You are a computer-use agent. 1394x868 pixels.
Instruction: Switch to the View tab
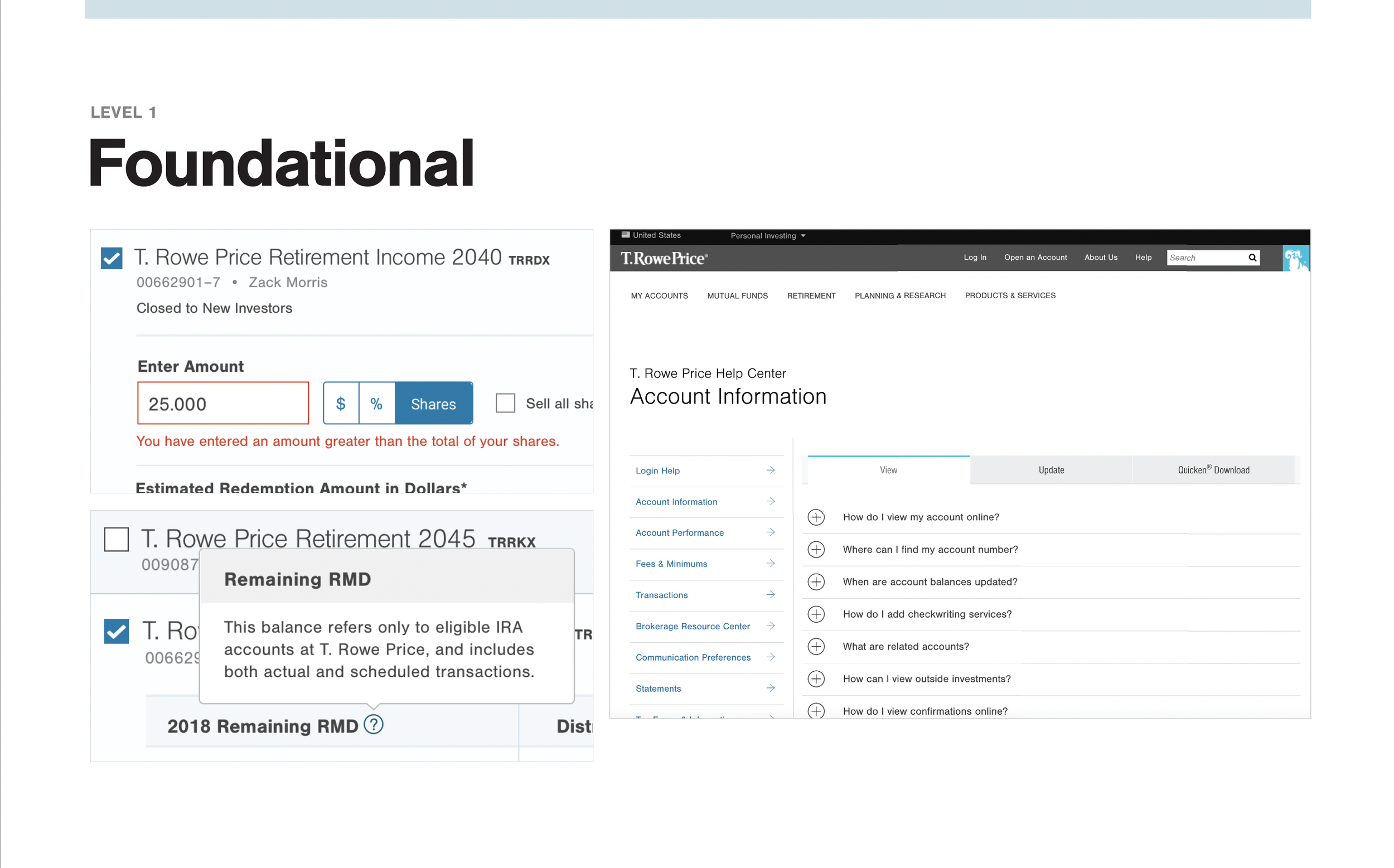pyautogui.click(x=888, y=470)
